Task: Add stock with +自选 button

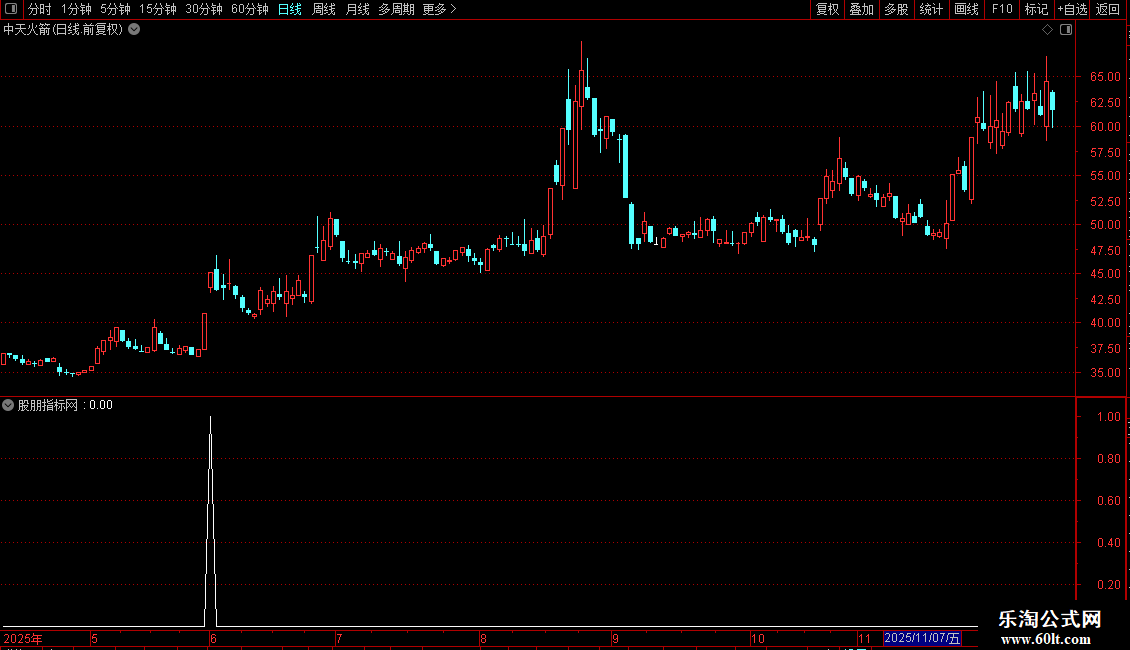Action: pos(1072,9)
